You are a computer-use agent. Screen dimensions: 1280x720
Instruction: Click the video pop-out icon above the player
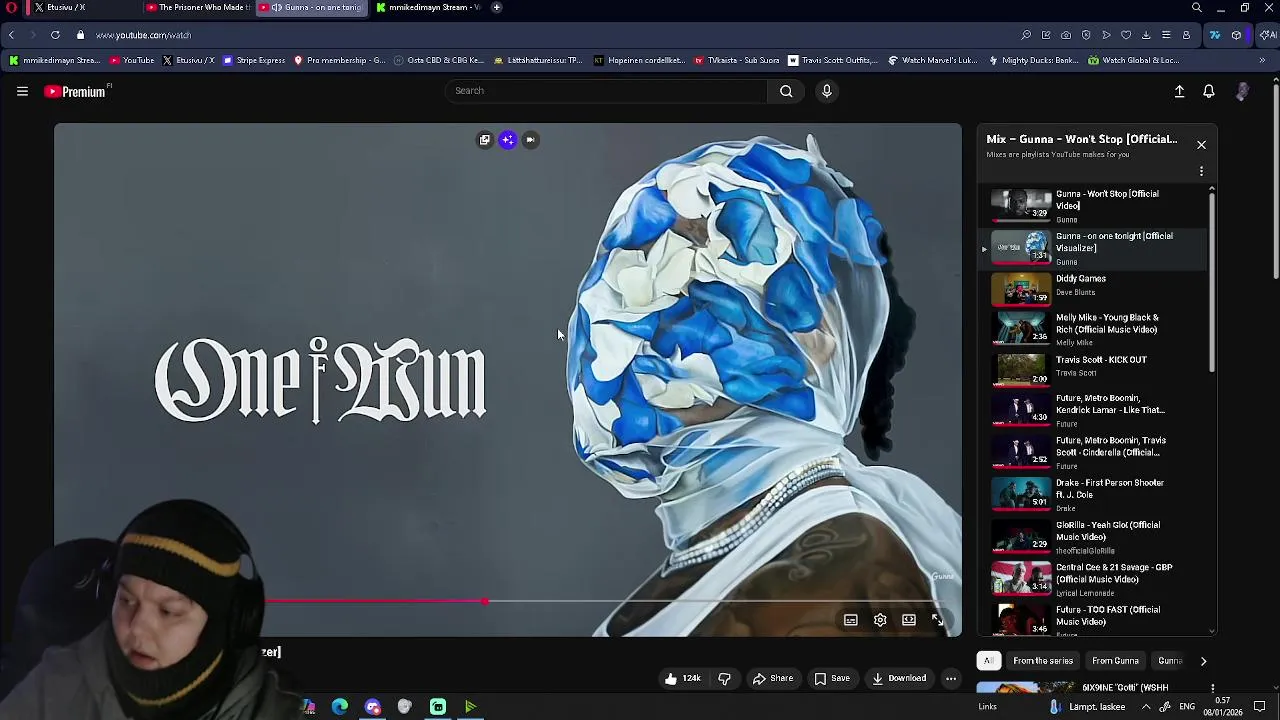coord(485,140)
